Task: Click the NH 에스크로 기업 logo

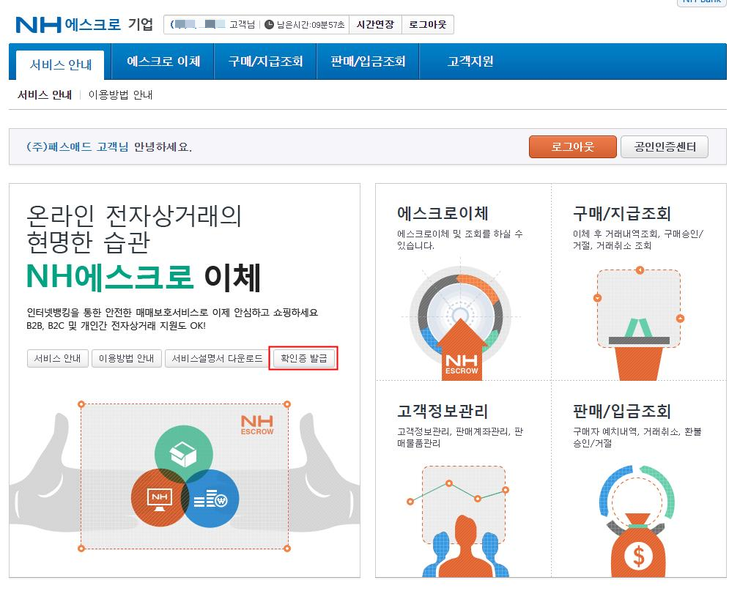Action: [84, 25]
